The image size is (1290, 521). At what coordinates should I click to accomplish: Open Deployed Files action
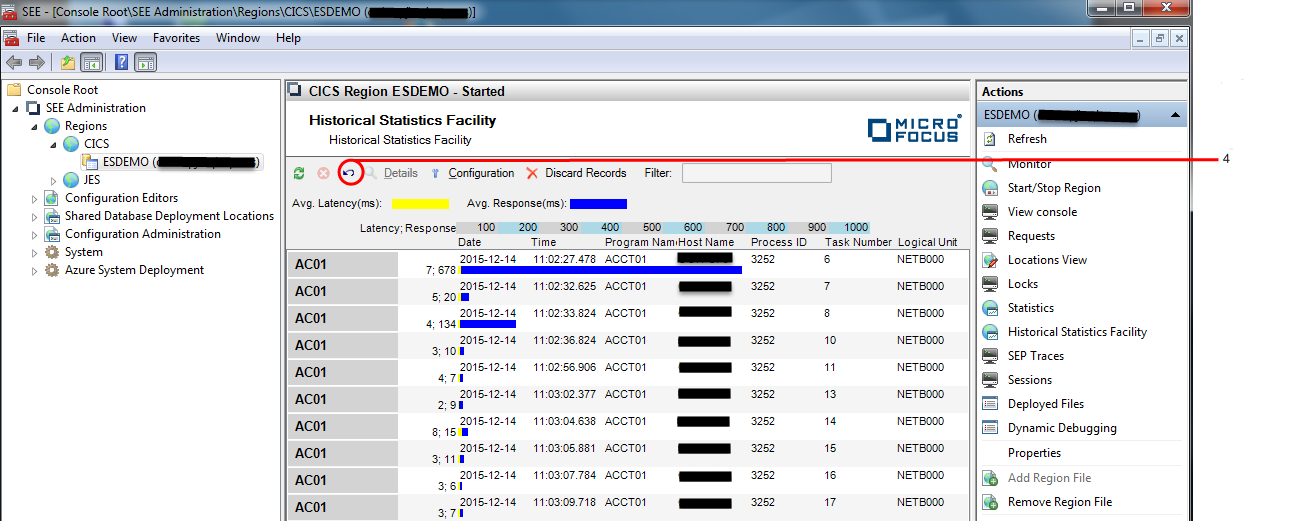pos(1046,404)
